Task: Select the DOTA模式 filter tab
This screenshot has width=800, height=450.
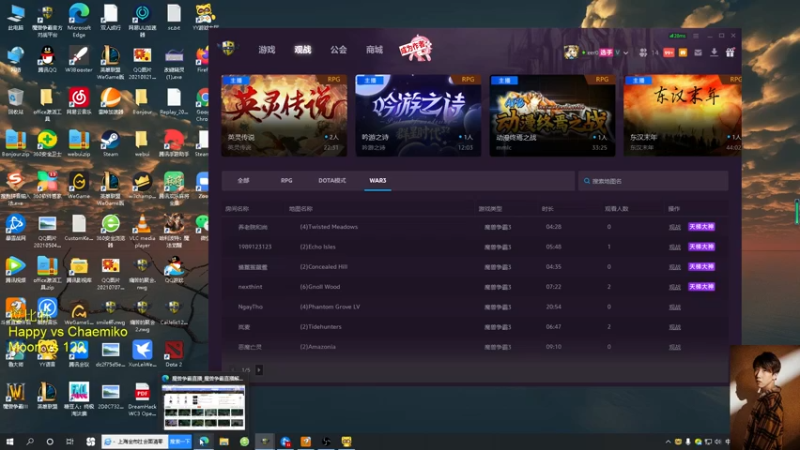Action: [332, 181]
